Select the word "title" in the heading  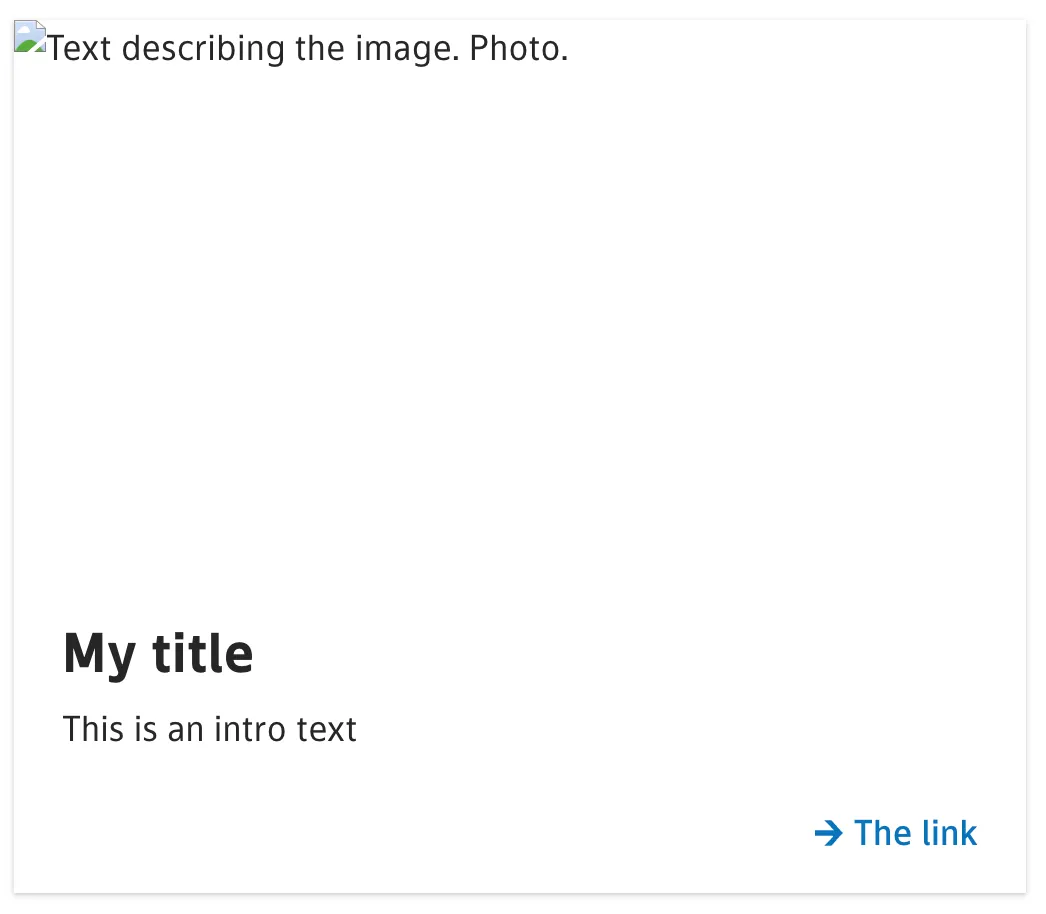coord(203,654)
